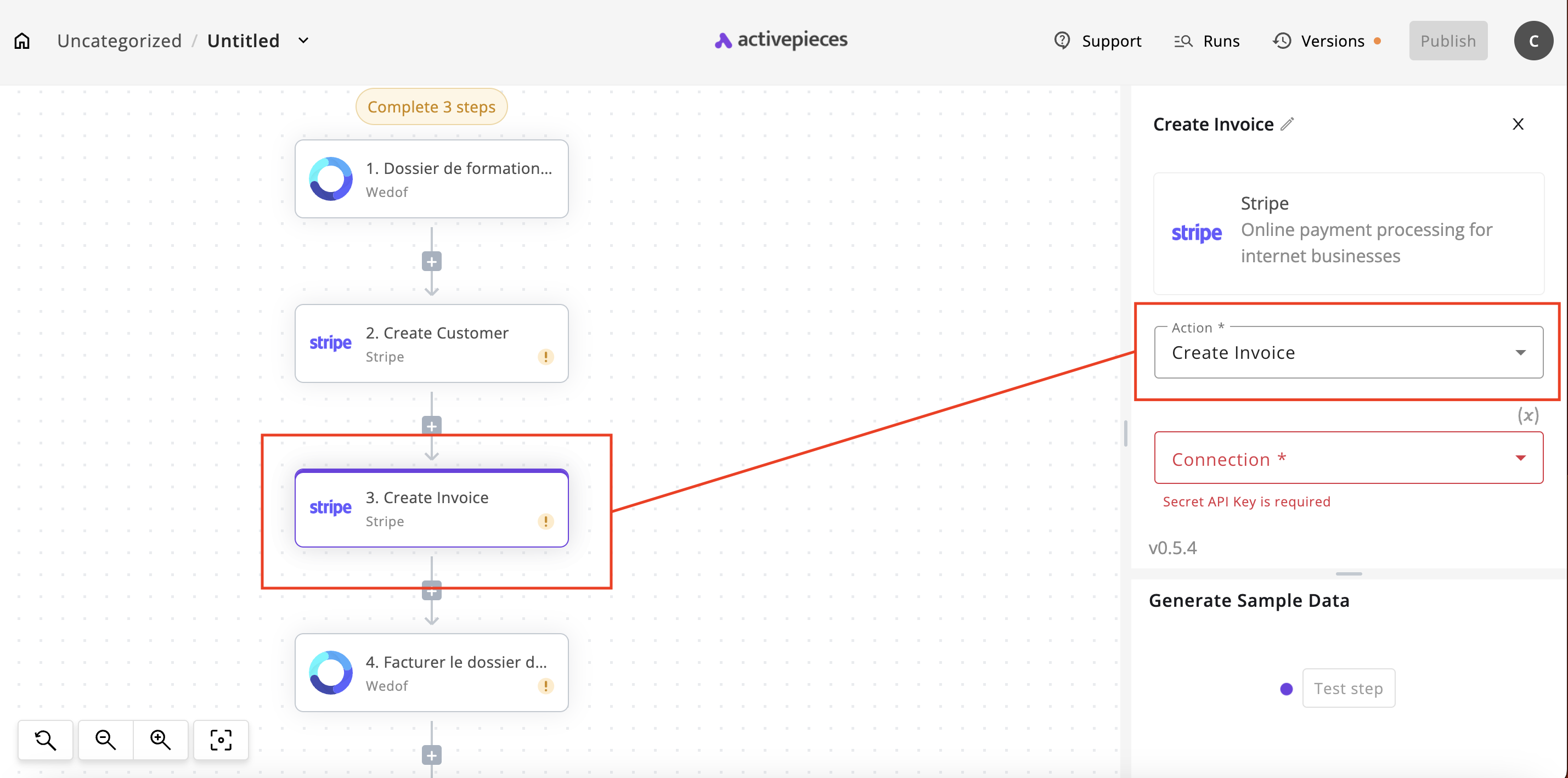
Task: Click the pencil icon to rename step
Action: [1287, 124]
